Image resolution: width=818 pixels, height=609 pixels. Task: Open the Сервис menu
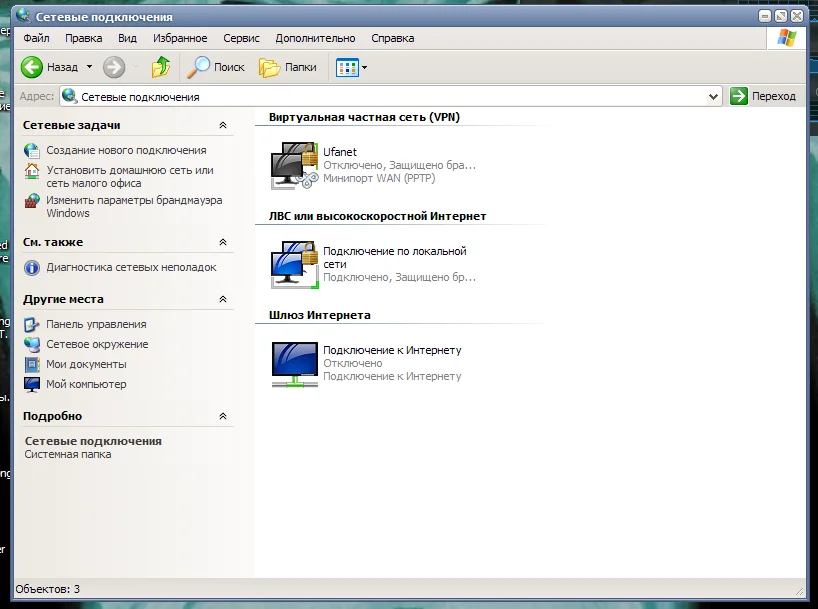click(x=241, y=38)
